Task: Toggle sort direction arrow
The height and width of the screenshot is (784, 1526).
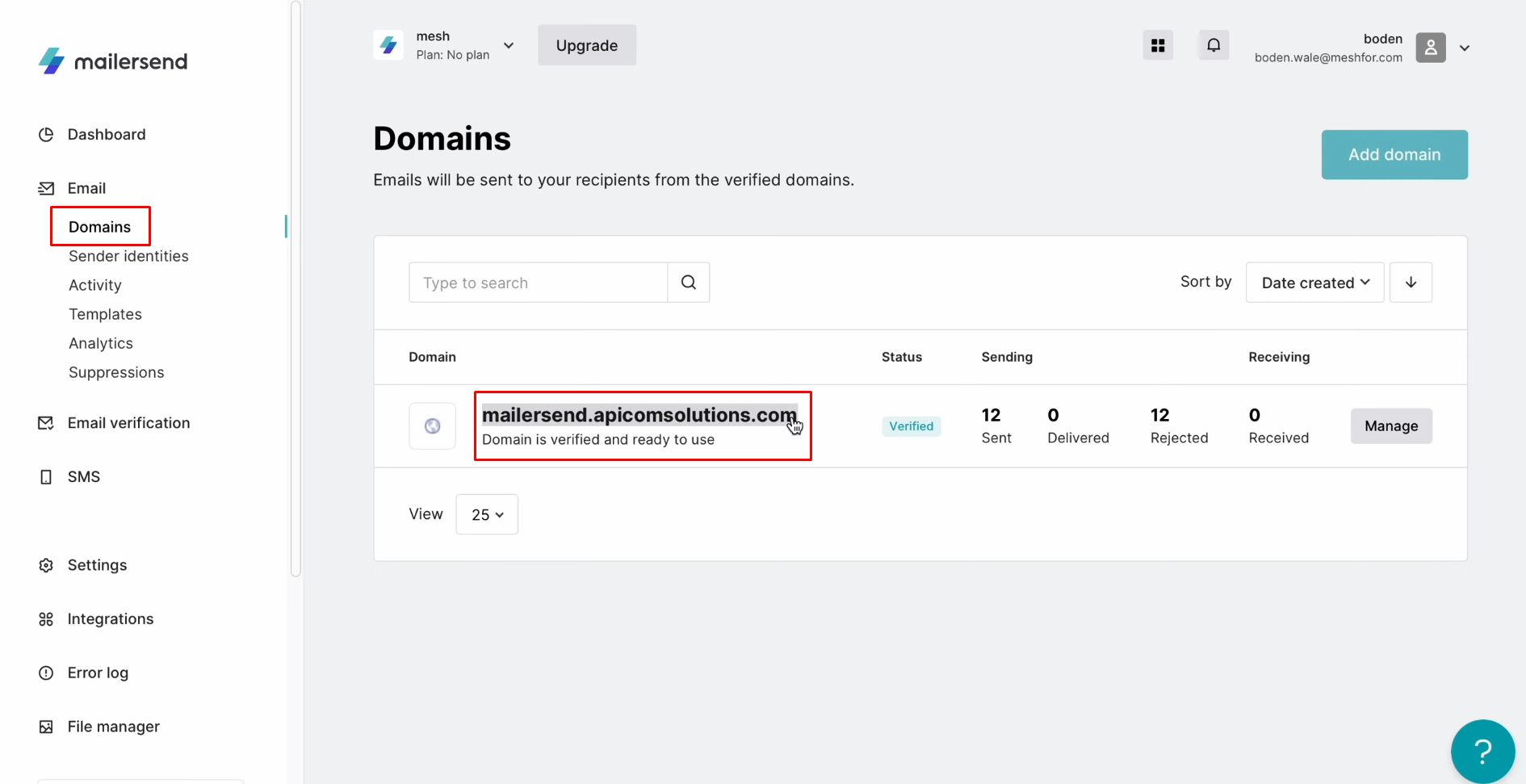Action: 1411,283
